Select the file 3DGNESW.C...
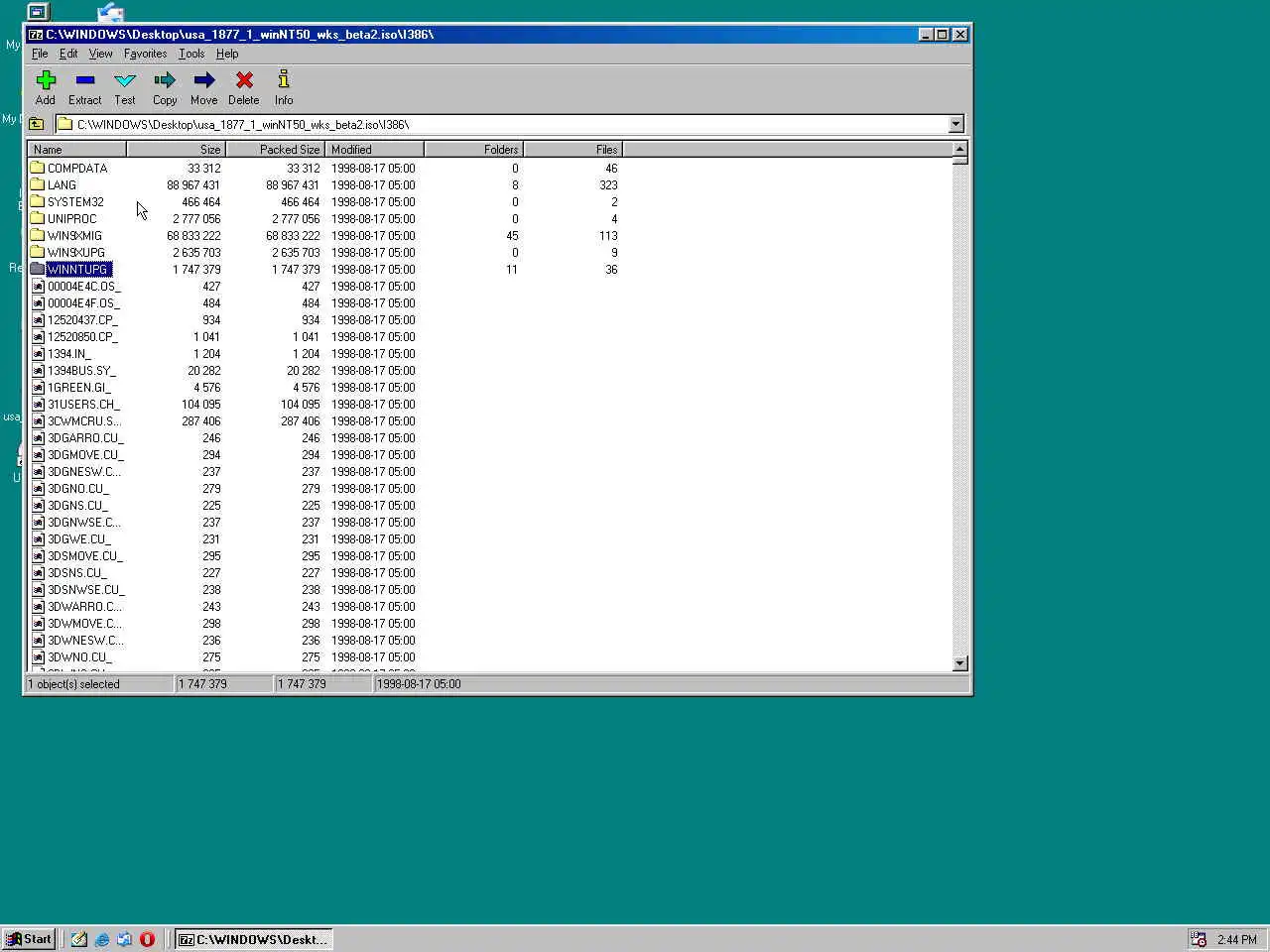Screen dimensions: 1270x952 (x=84, y=471)
